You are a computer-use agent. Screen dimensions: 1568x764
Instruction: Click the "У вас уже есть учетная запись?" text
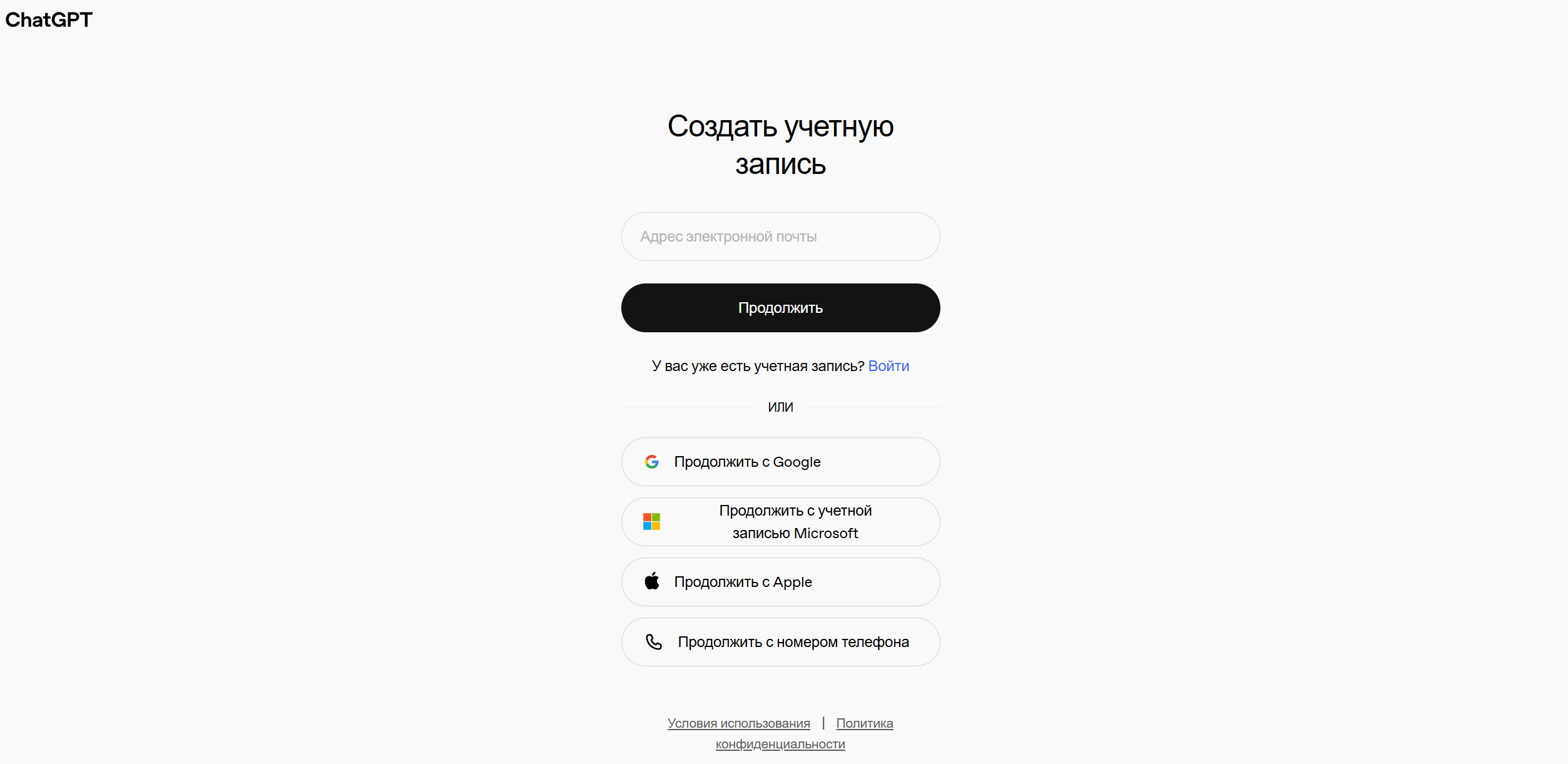(758, 366)
